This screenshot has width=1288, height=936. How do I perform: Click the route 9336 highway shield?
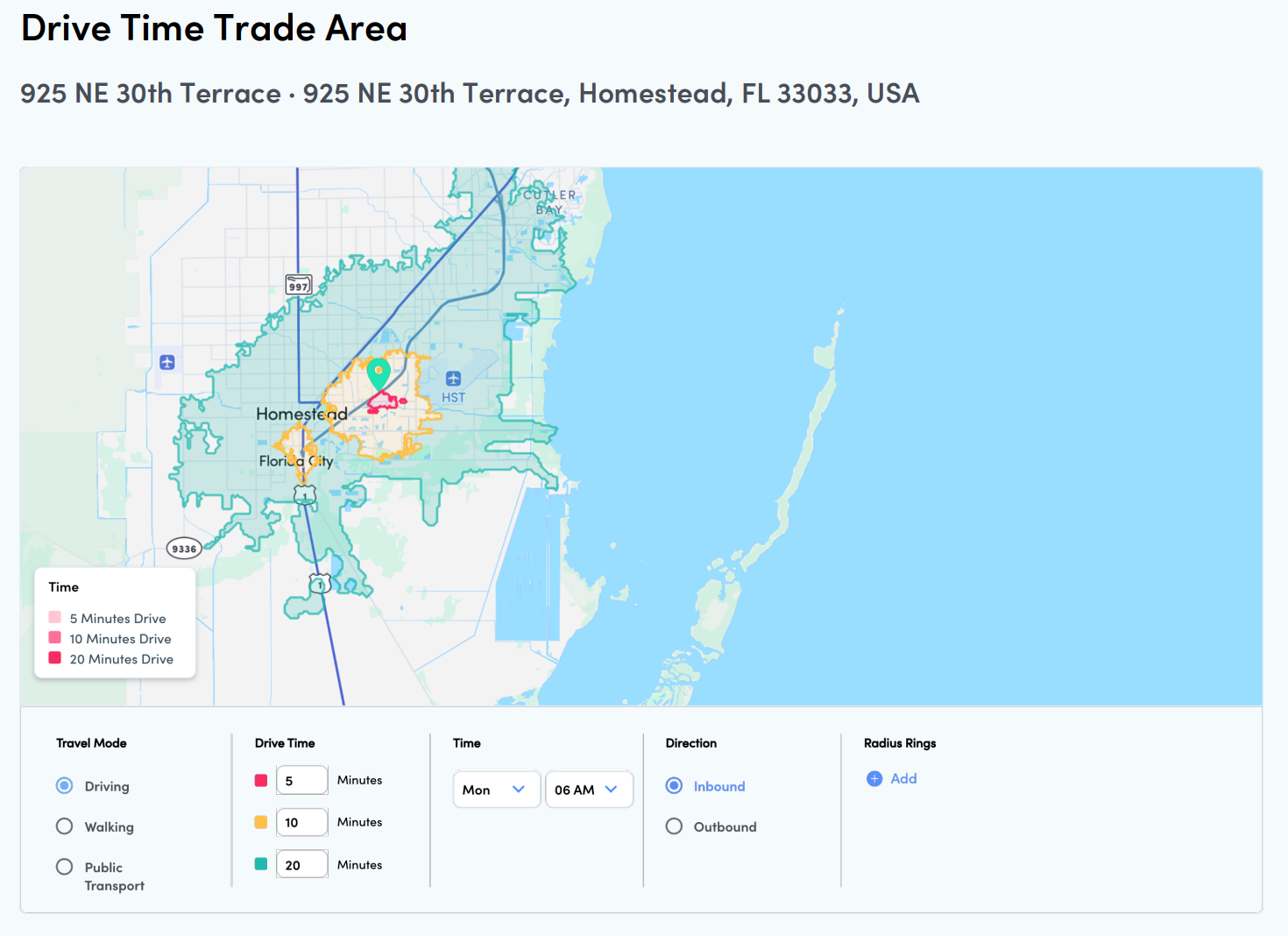(x=184, y=549)
